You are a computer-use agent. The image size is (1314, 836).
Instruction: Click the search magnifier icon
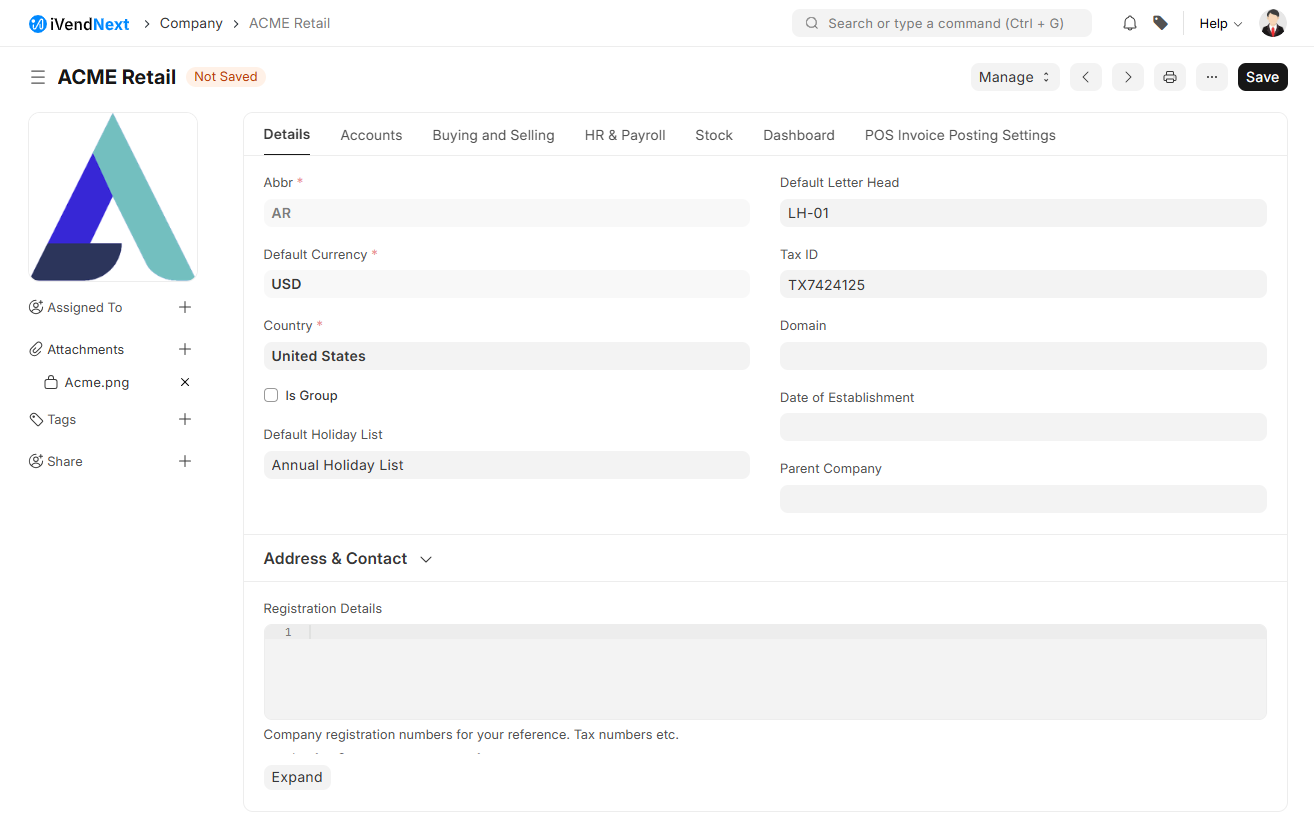tap(812, 23)
